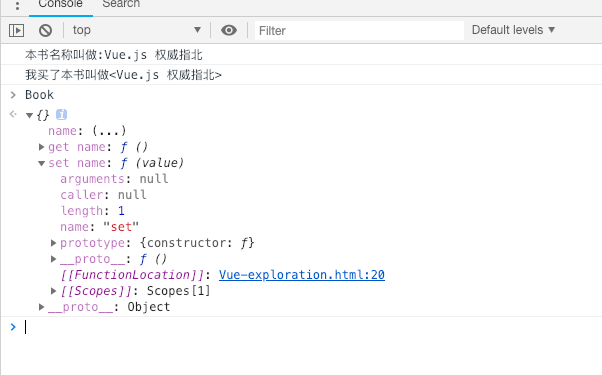The image size is (602, 375).
Task: Select the name: "set" property row
Action: tap(99, 227)
